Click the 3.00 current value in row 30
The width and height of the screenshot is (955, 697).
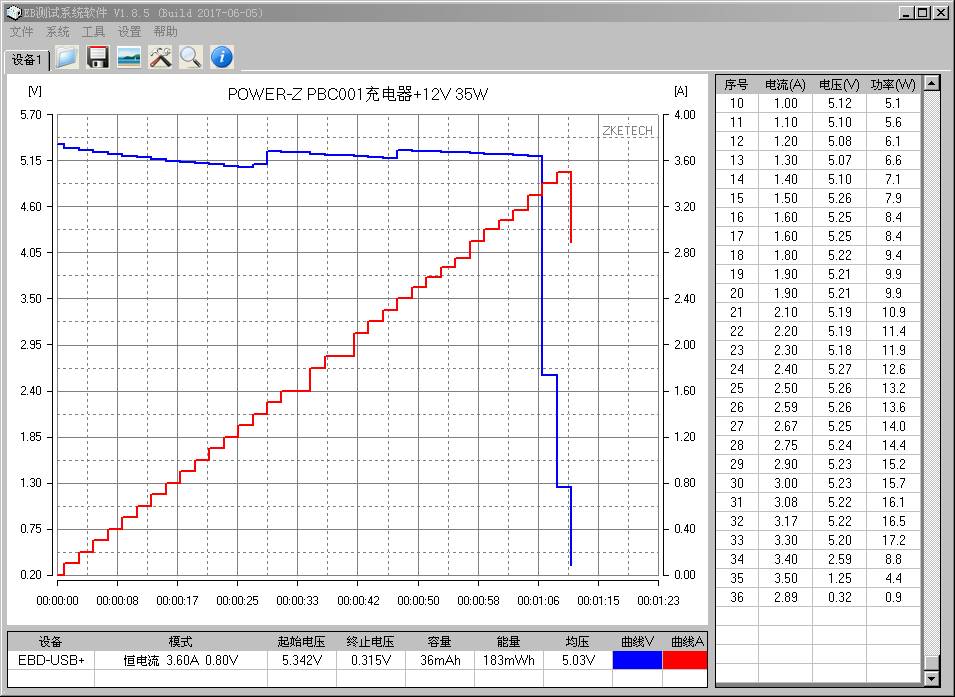(x=785, y=483)
